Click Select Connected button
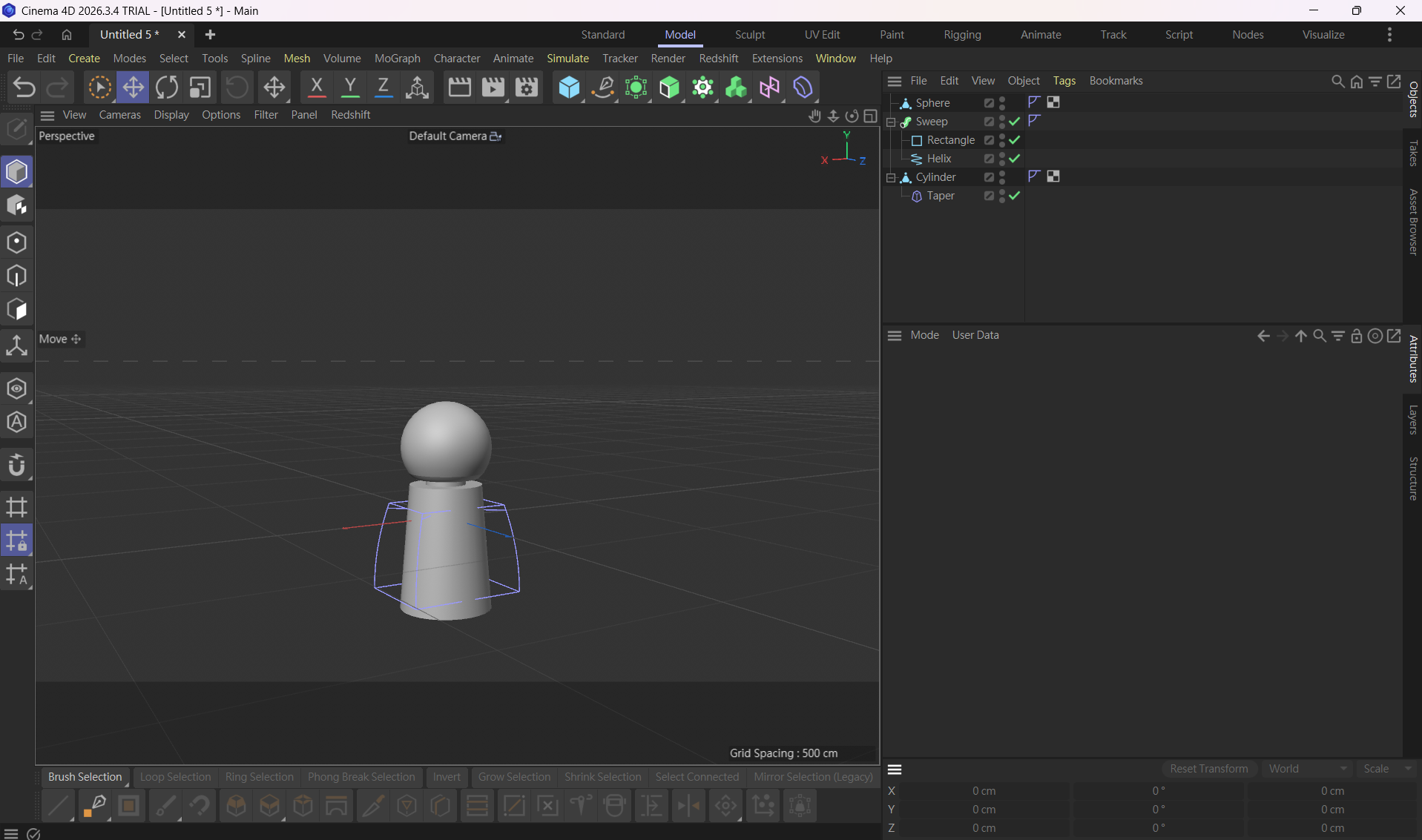This screenshot has width=1422, height=840. click(697, 777)
